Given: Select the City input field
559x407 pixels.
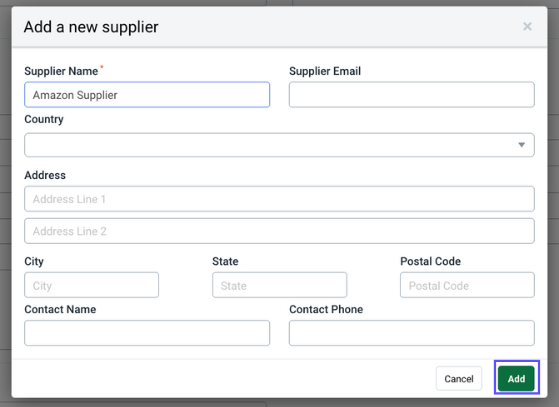Looking at the screenshot, I should [92, 285].
